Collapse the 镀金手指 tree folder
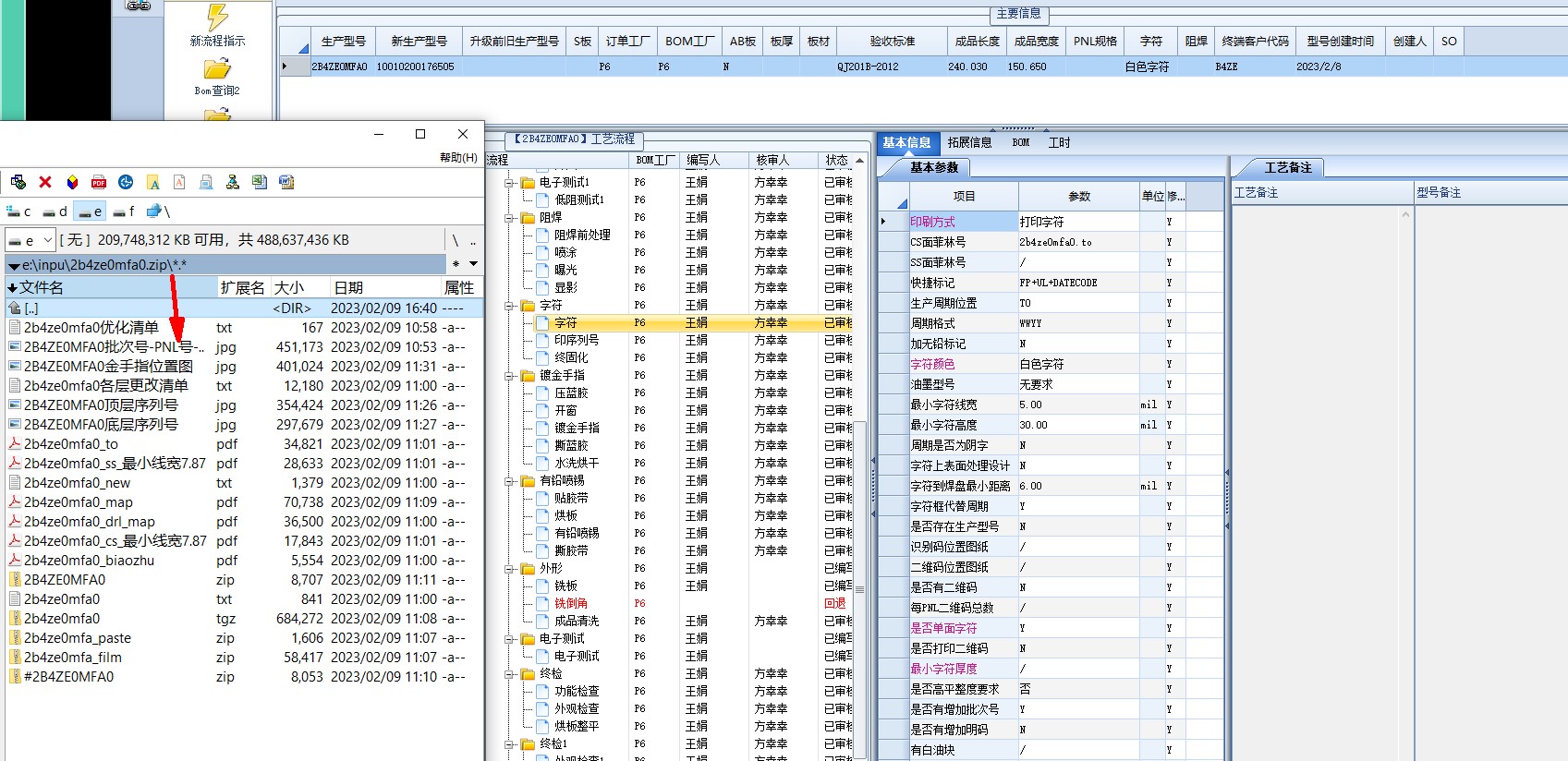The image size is (1568, 761). click(509, 376)
